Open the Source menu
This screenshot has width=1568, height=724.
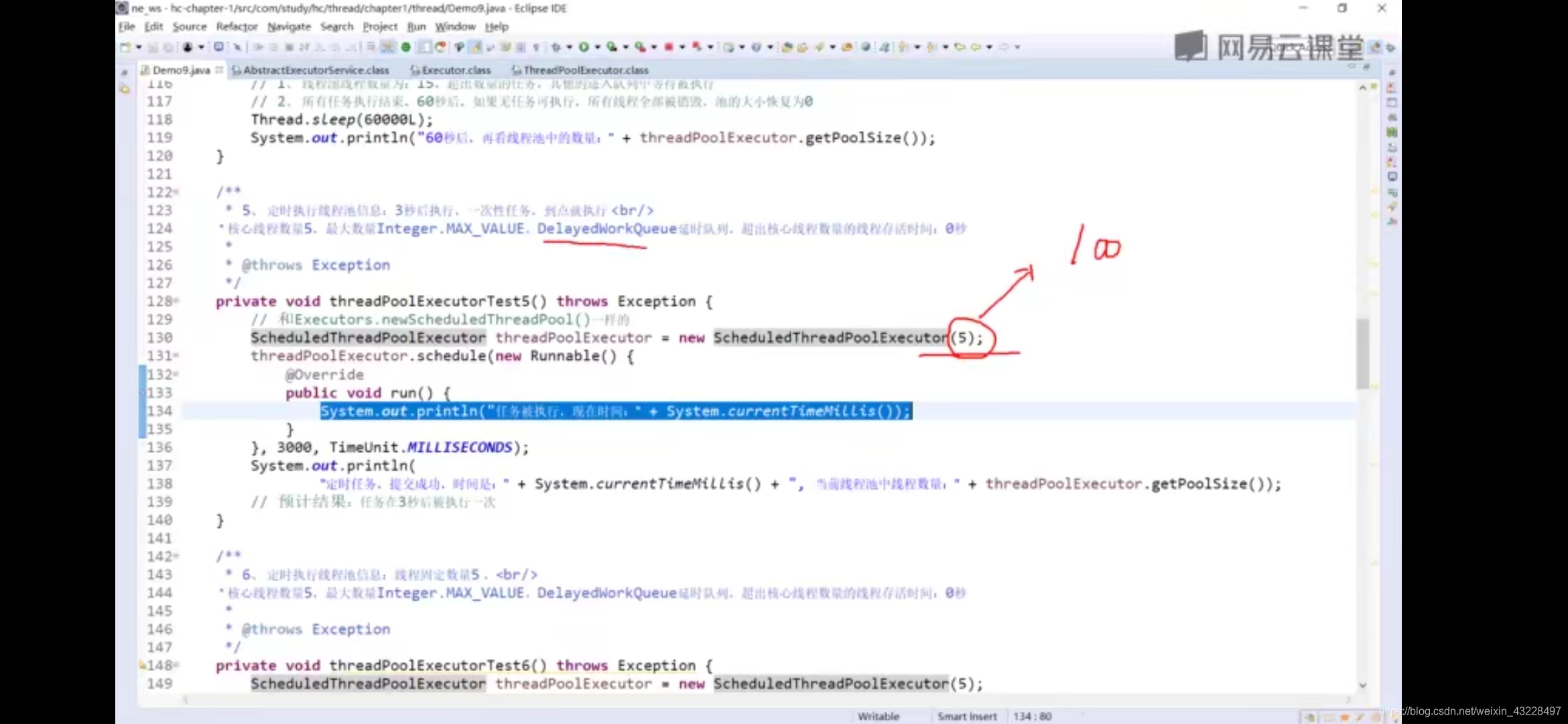pos(190,27)
